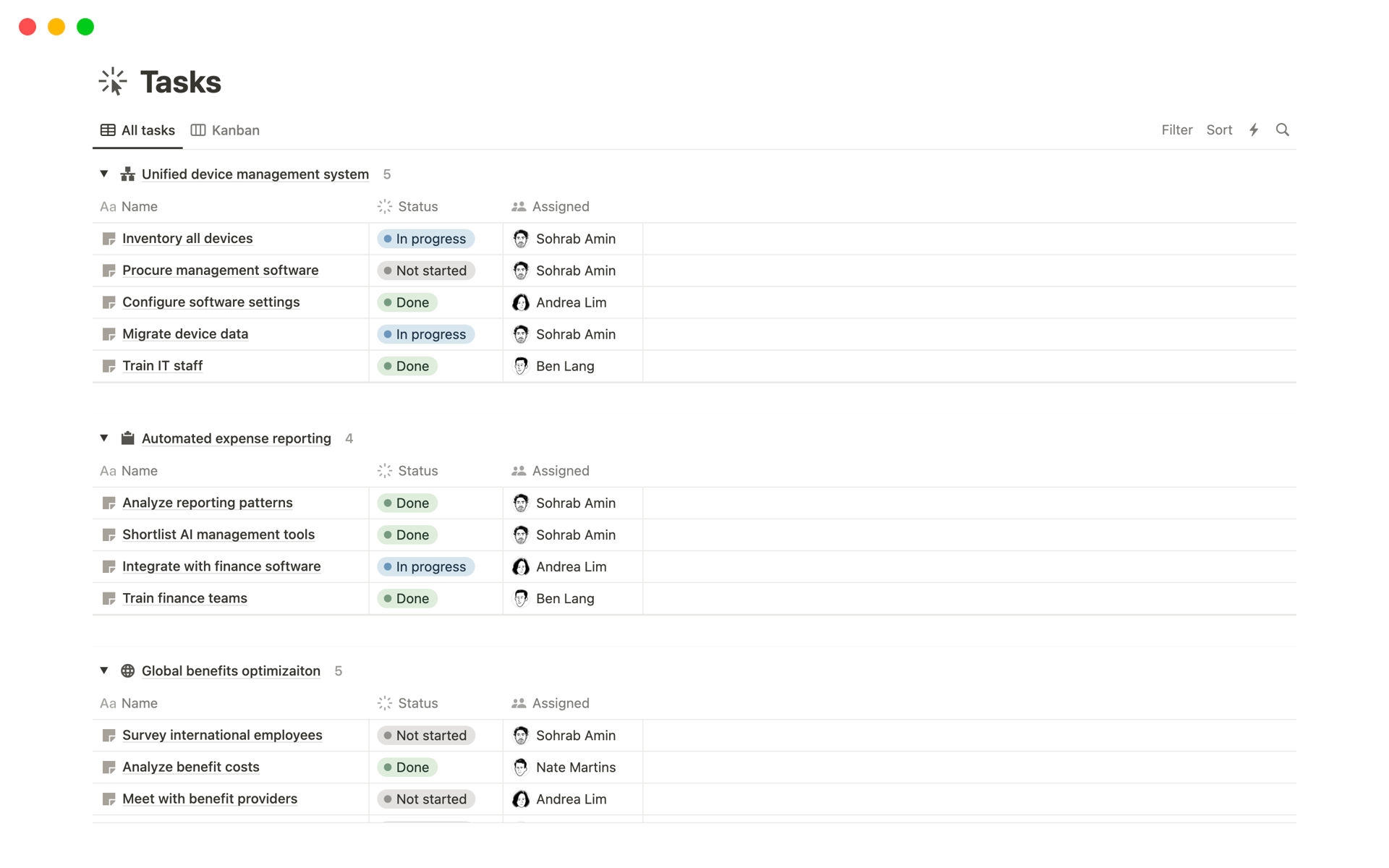
Task: Open the Filter options
Action: click(1177, 129)
